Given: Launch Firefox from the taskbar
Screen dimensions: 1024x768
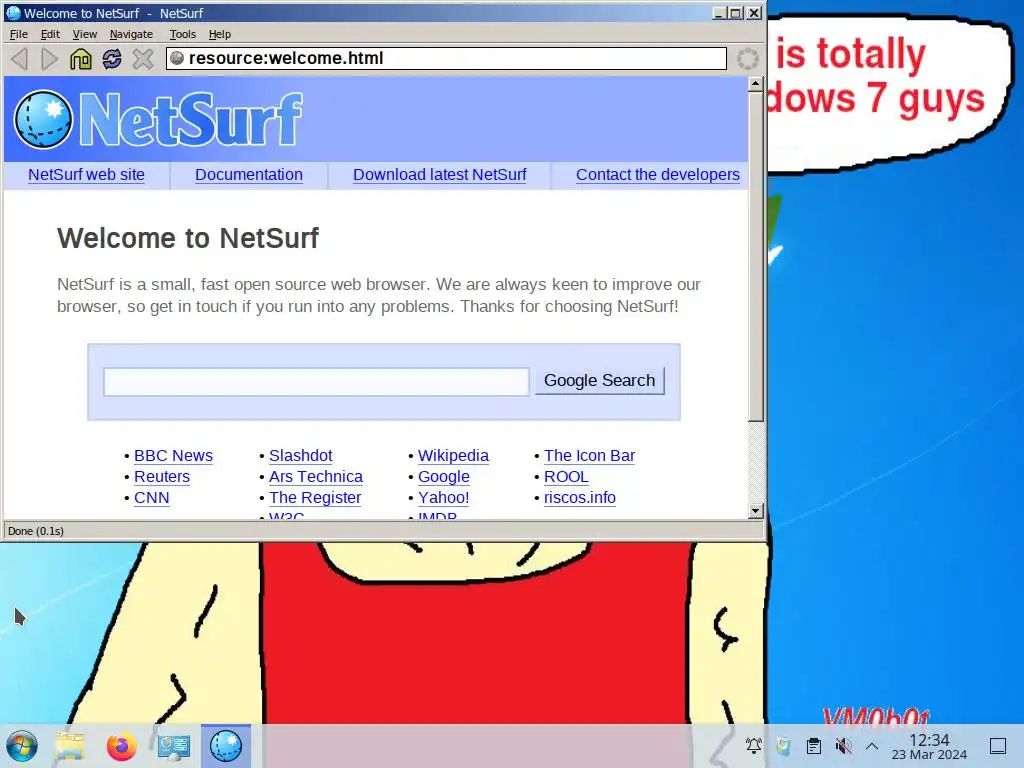Looking at the screenshot, I should (x=121, y=746).
